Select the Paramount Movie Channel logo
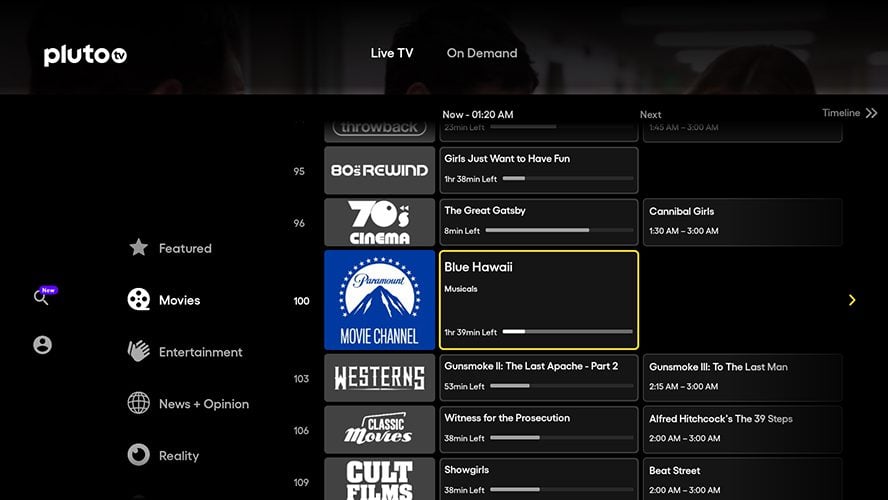This screenshot has height=500, width=888. (379, 300)
